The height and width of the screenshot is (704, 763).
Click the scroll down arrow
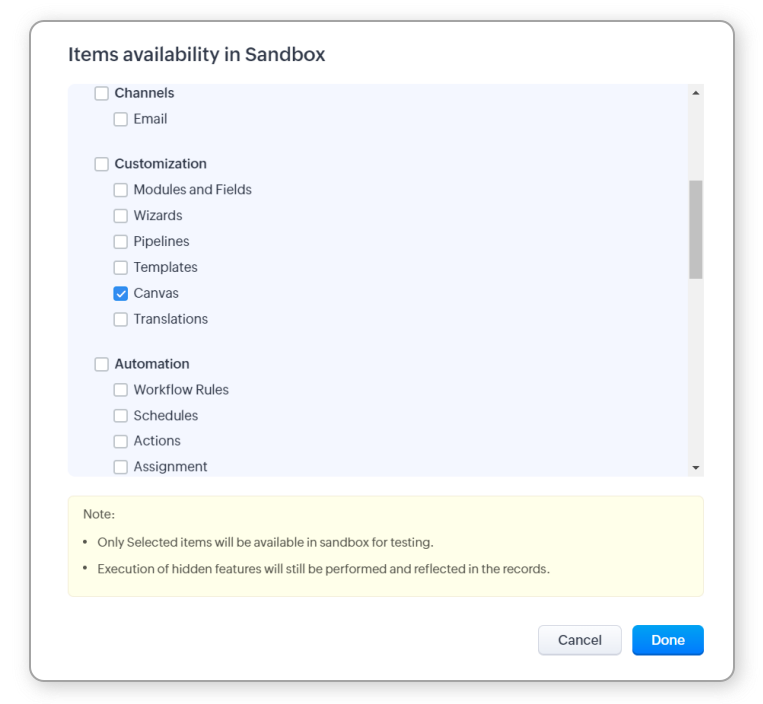click(696, 467)
